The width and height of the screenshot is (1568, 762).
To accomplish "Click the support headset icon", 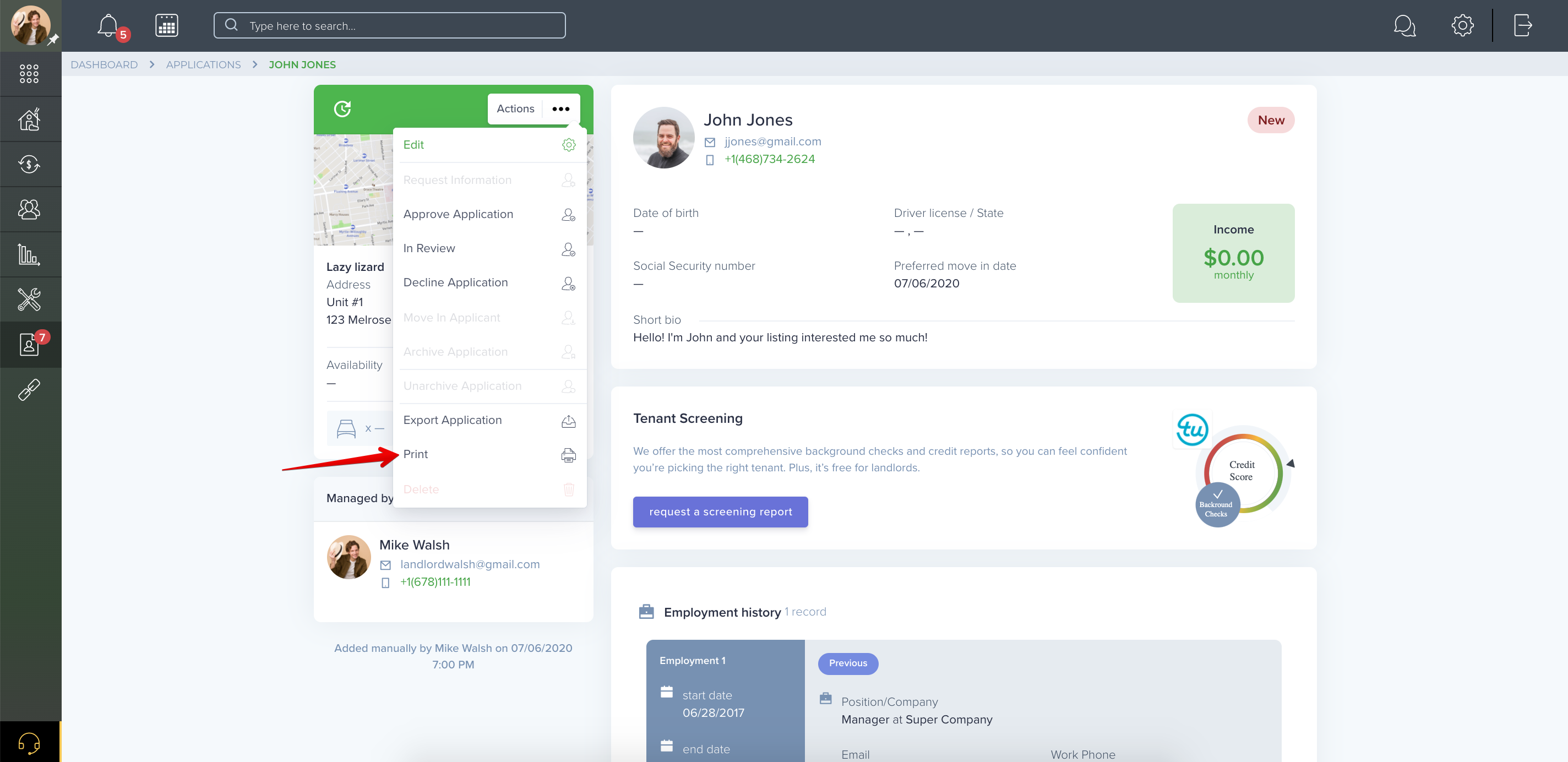I will coord(29,743).
